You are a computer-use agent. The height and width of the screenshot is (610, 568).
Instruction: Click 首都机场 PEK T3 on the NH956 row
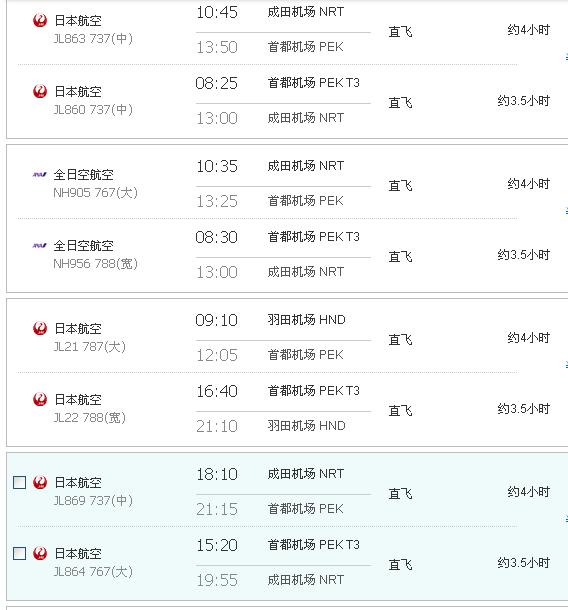point(314,237)
